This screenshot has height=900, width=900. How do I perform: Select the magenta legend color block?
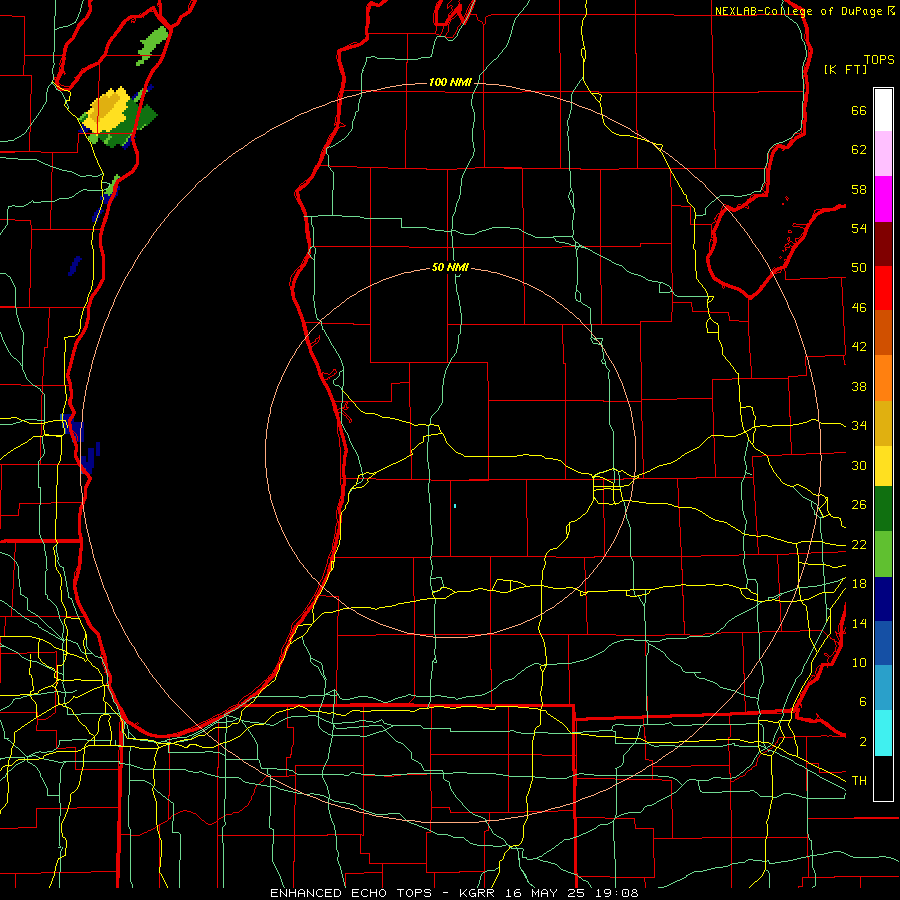click(x=883, y=199)
